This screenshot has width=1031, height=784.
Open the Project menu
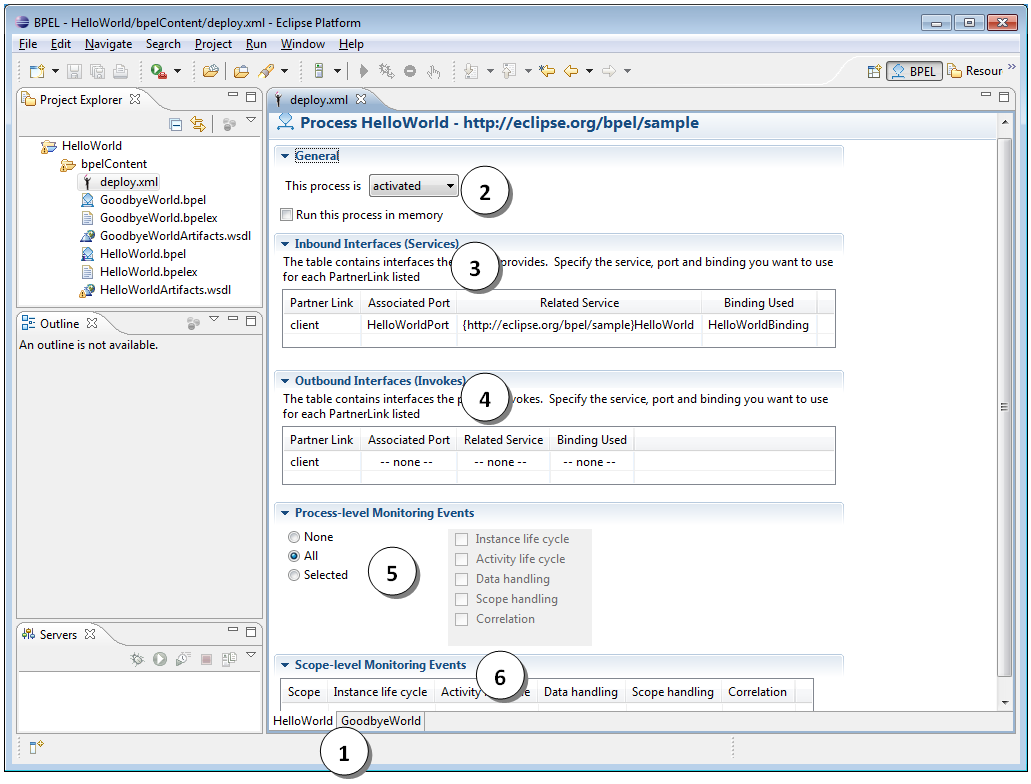pos(213,44)
